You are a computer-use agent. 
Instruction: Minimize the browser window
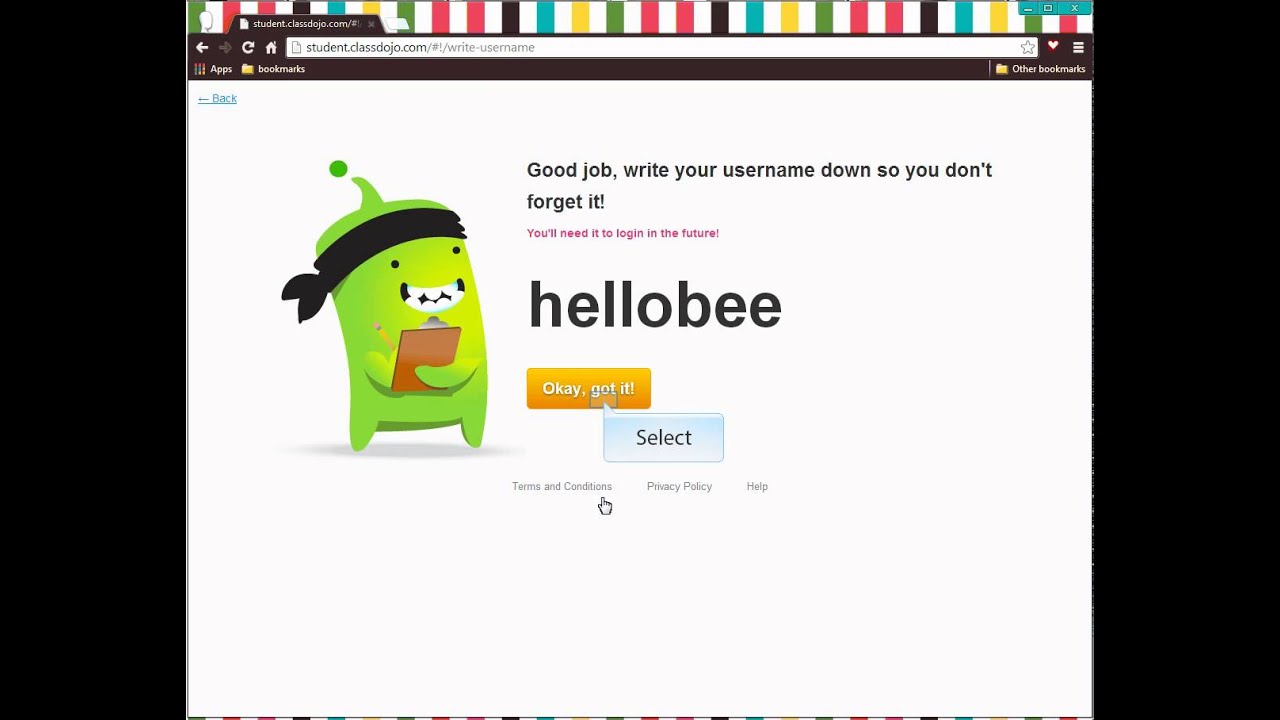click(x=1029, y=8)
